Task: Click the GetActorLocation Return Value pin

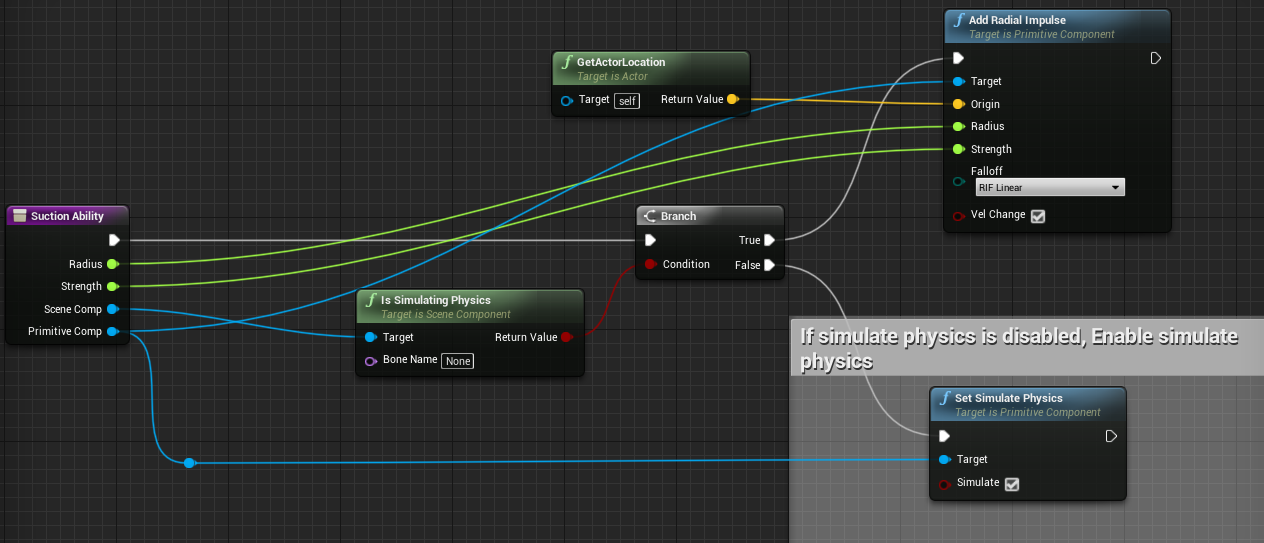Action: (x=732, y=99)
